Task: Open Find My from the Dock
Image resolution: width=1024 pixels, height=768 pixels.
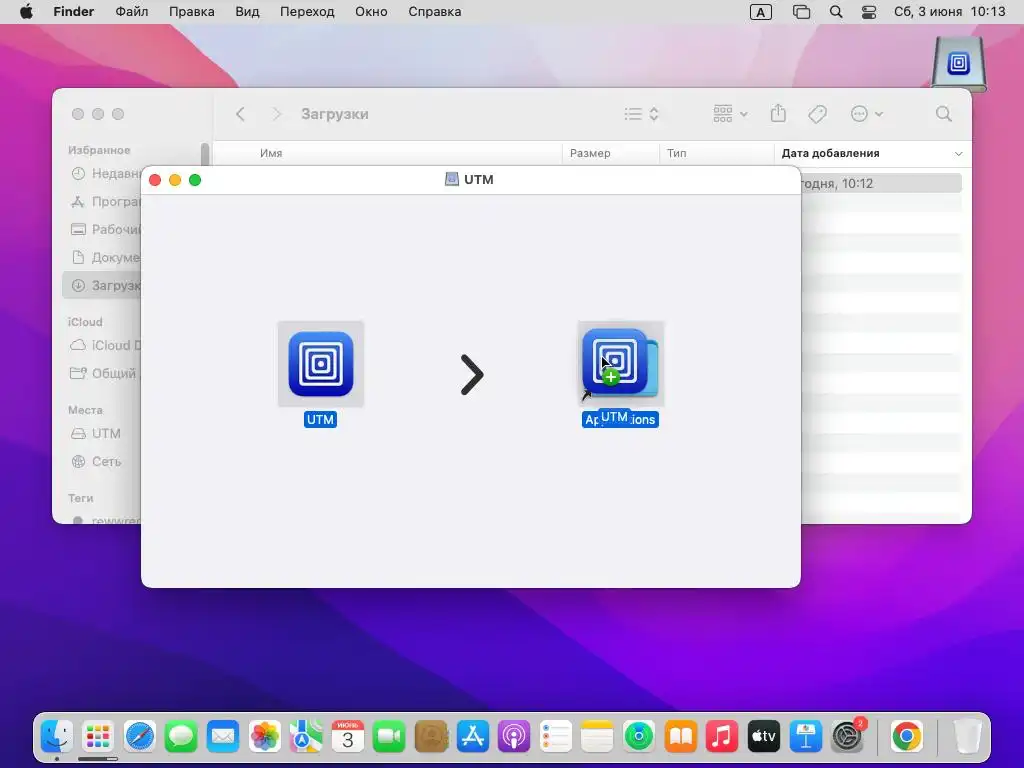Action: tap(639, 737)
